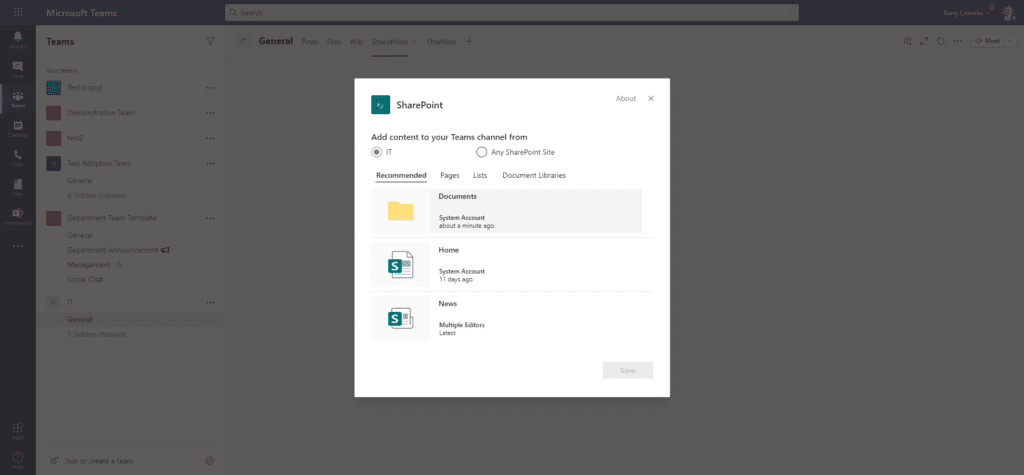Start a meeting with the Meet button

(x=986, y=41)
